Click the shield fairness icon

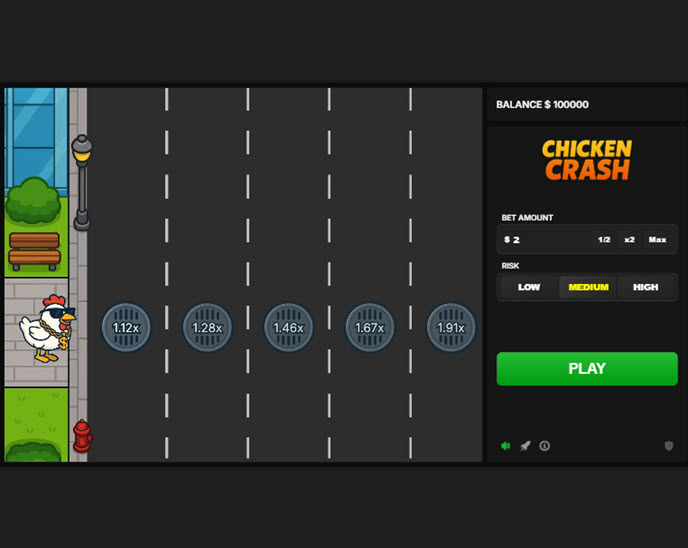click(x=669, y=446)
